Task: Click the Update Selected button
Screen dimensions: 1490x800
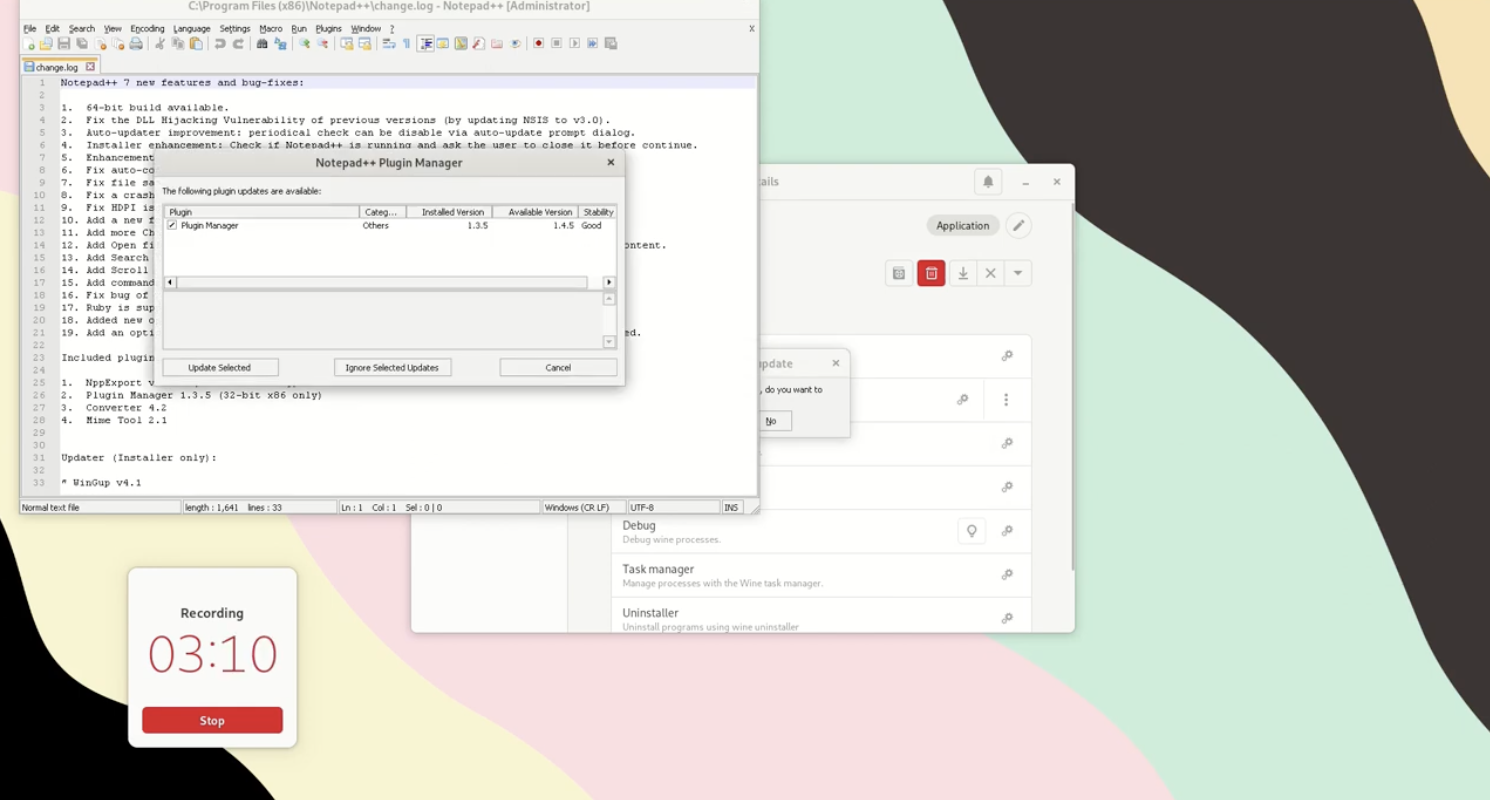Action: (x=220, y=368)
